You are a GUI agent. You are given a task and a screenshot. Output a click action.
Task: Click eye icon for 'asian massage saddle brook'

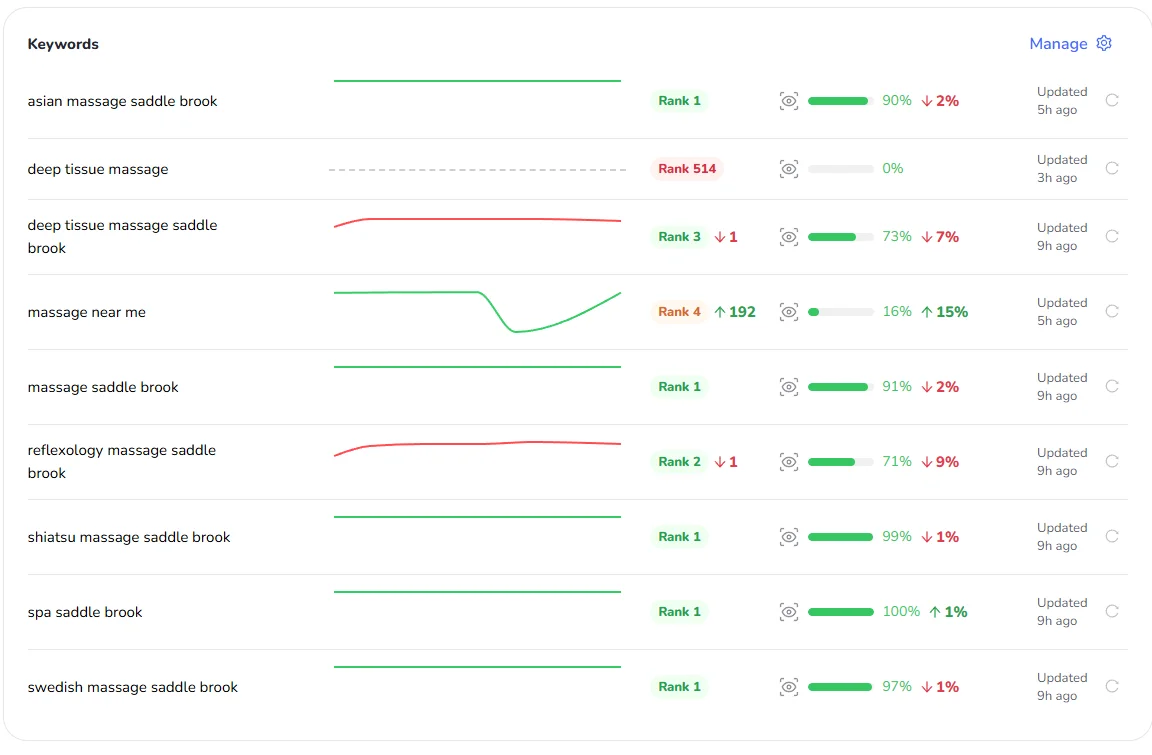tap(789, 101)
